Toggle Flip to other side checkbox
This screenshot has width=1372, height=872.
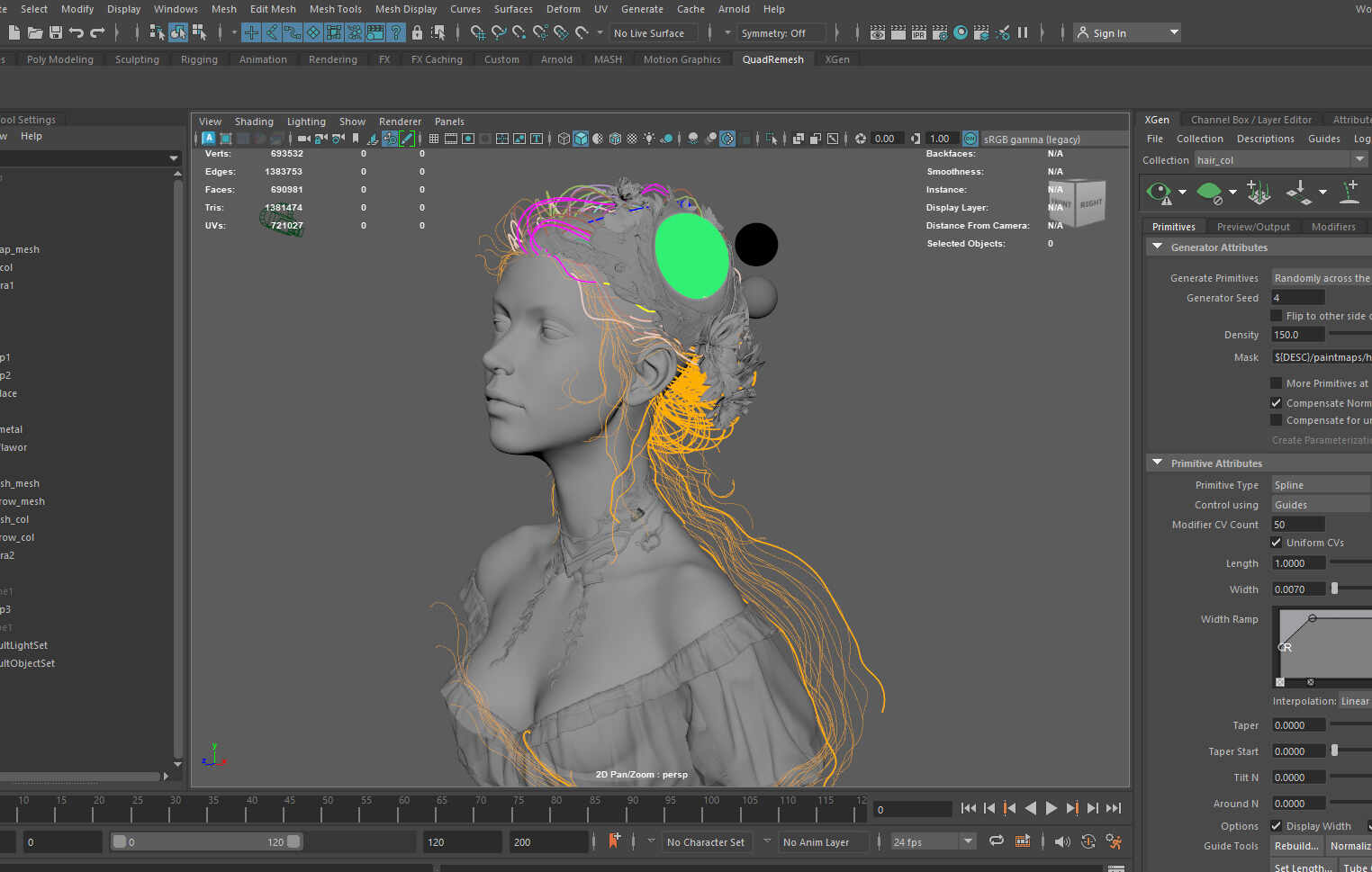1276,316
